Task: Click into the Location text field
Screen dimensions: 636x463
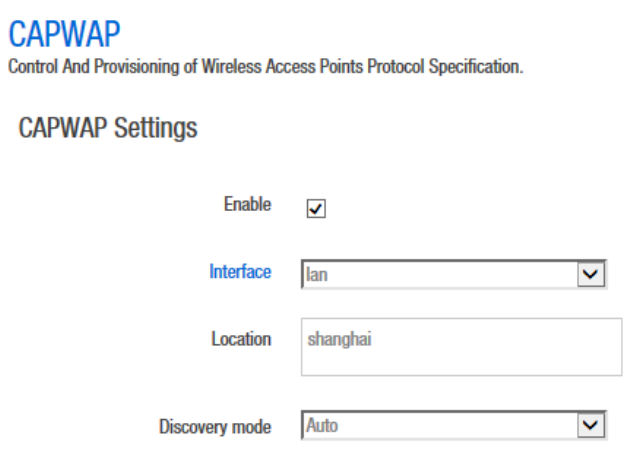Action: click(461, 347)
